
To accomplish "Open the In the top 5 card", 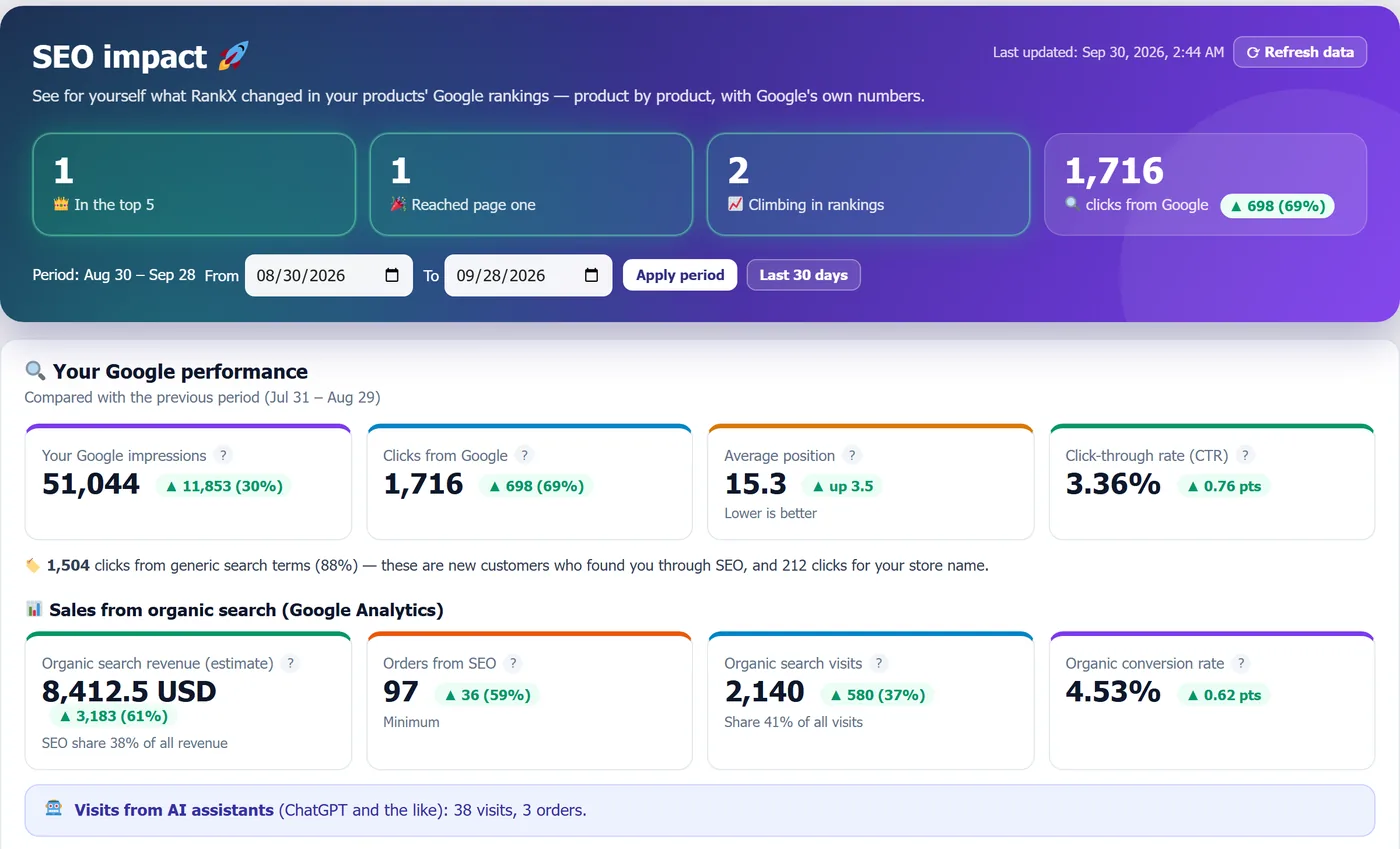I will 194,185.
